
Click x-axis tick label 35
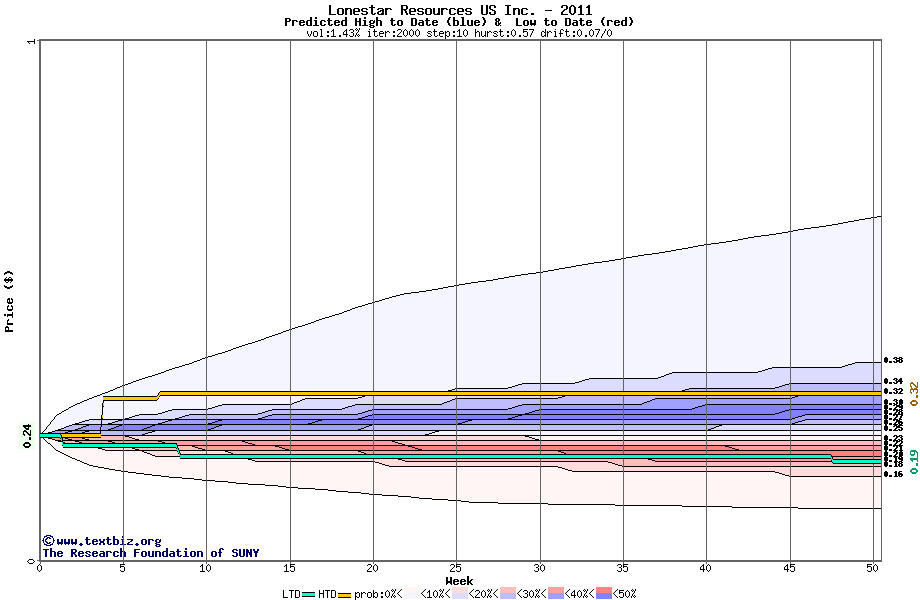point(623,568)
